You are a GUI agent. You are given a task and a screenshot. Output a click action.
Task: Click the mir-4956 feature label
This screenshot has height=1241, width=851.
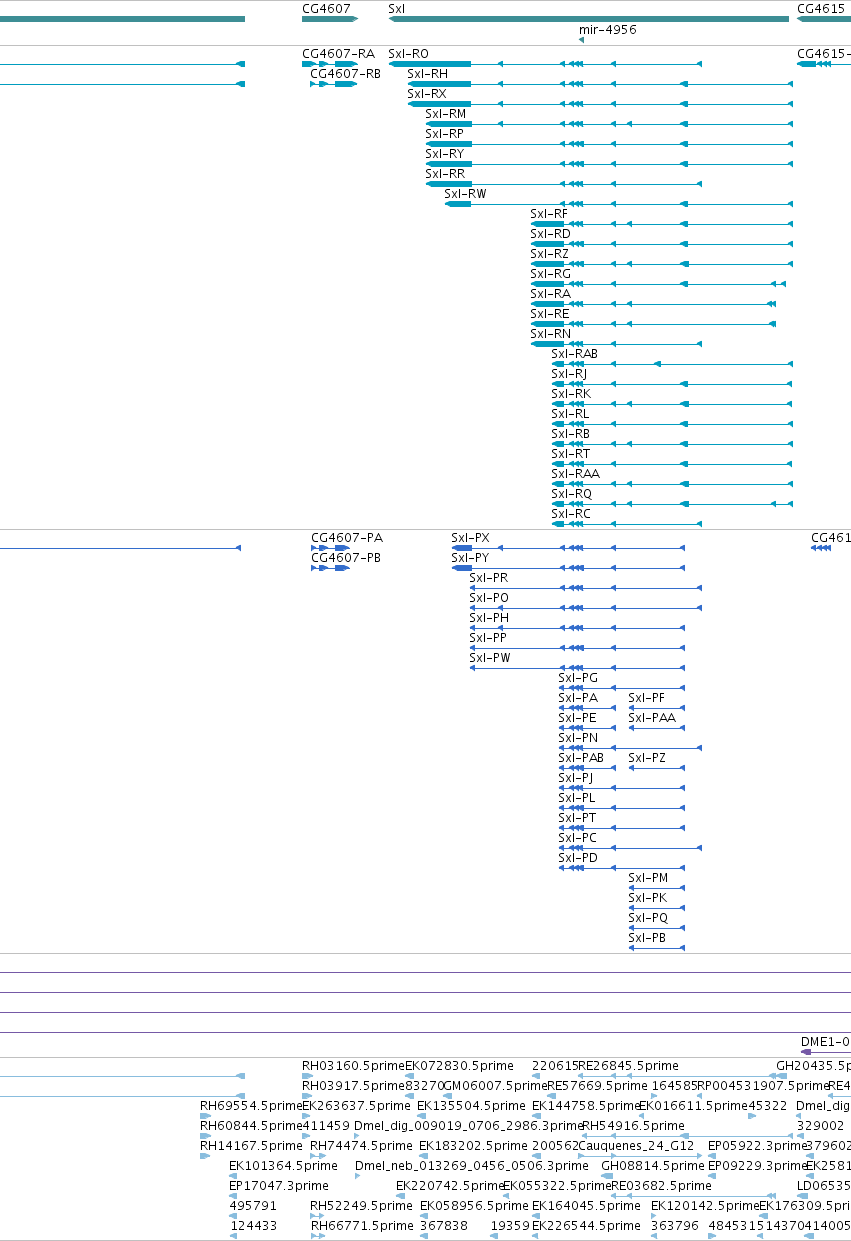point(607,30)
